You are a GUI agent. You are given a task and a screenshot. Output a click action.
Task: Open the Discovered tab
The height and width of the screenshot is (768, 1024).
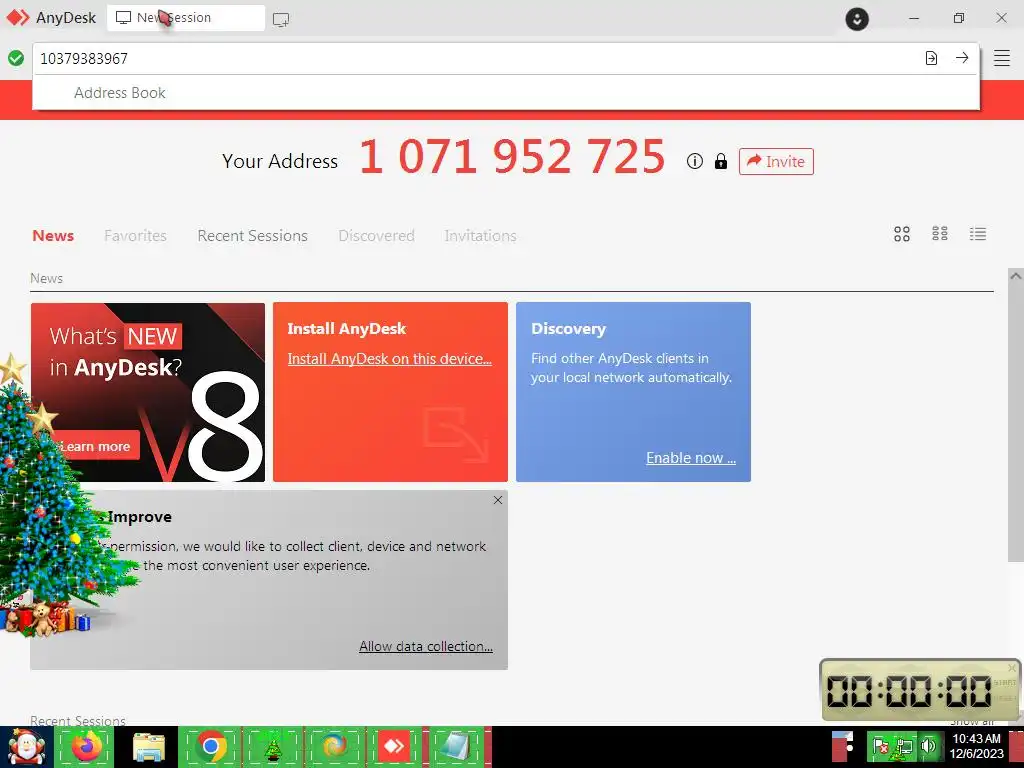tap(376, 236)
